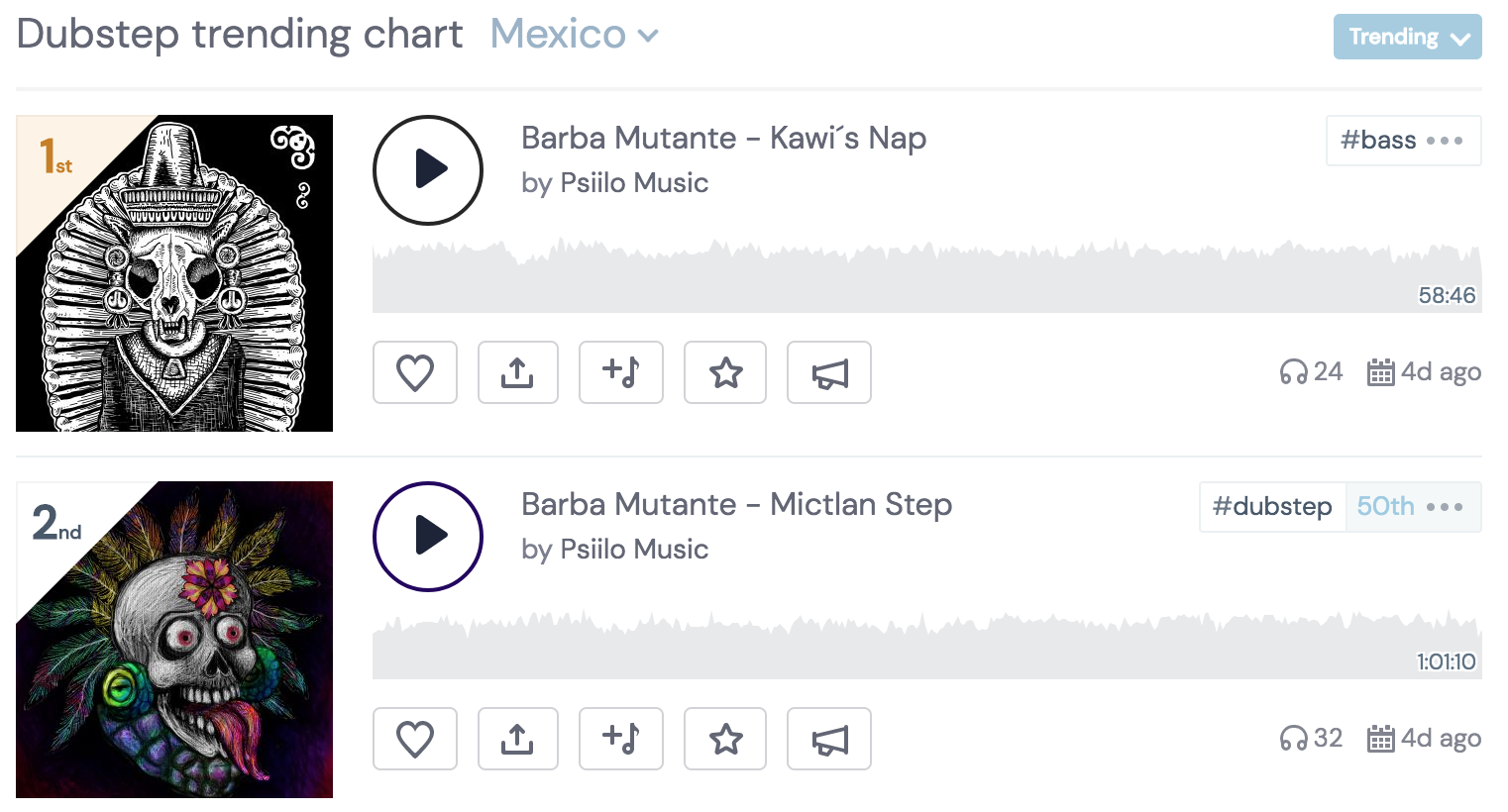Image resolution: width=1508 pixels, height=812 pixels.
Task: Open the Mexico country dropdown
Action: coord(575,36)
